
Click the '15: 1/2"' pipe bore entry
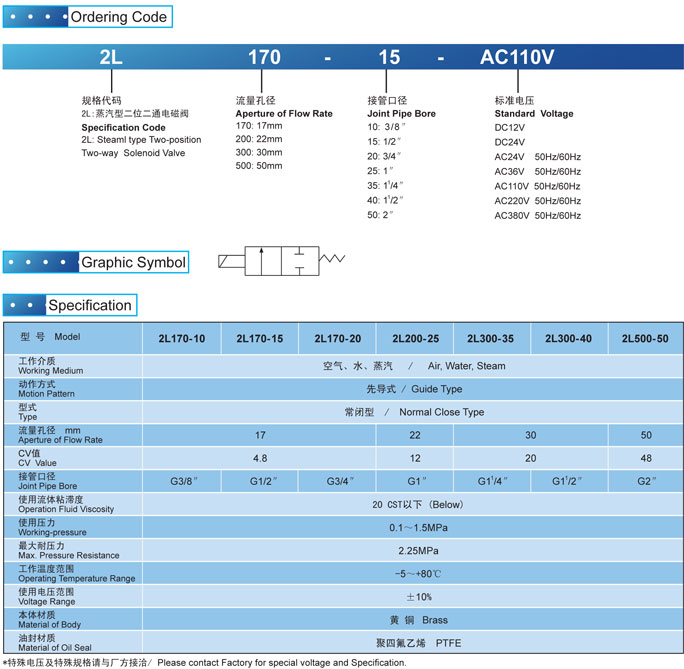point(384,141)
